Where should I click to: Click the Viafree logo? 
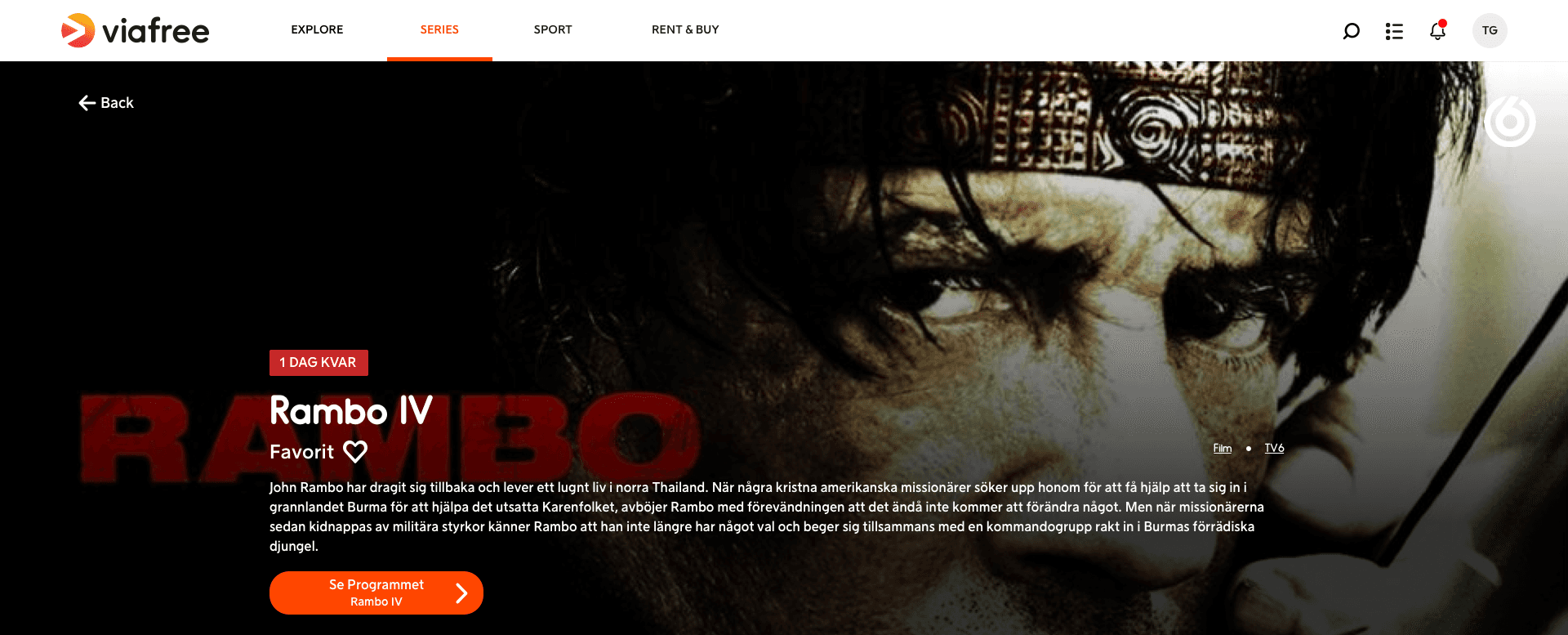136,30
